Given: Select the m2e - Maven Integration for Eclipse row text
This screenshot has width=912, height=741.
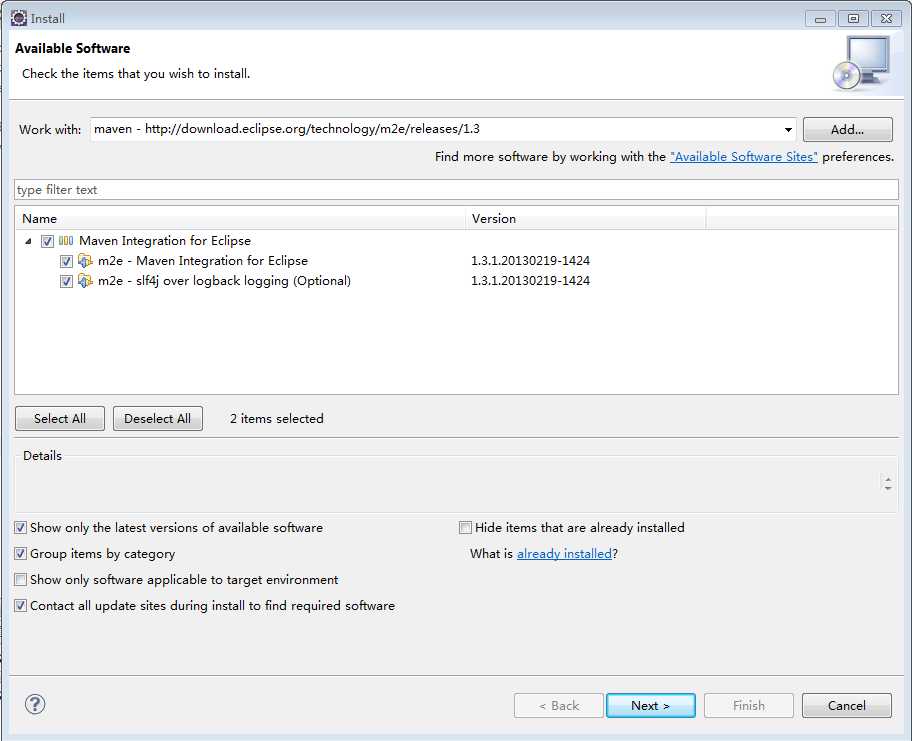Looking at the screenshot, I should [x=203, y=261].
